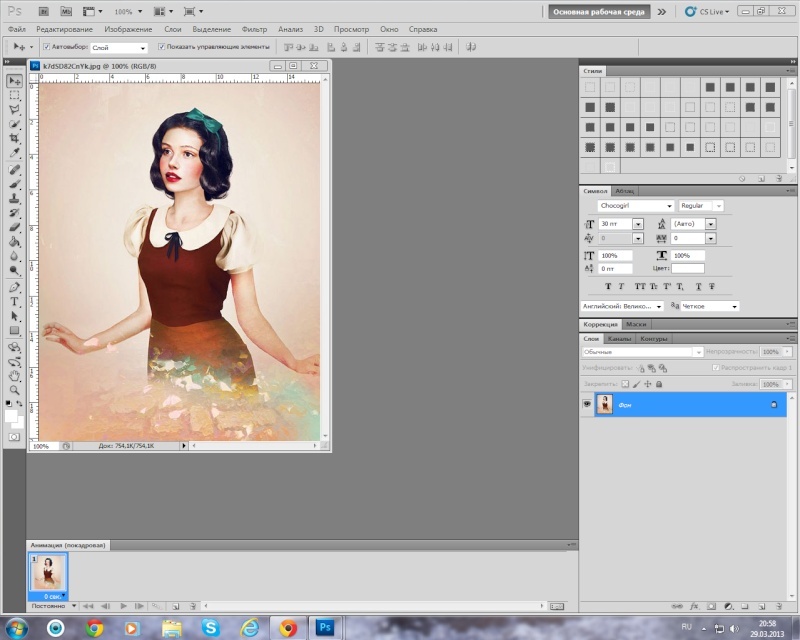
Task: Open the 30 пт font size dropdown
Action: (x=638, y=224)
